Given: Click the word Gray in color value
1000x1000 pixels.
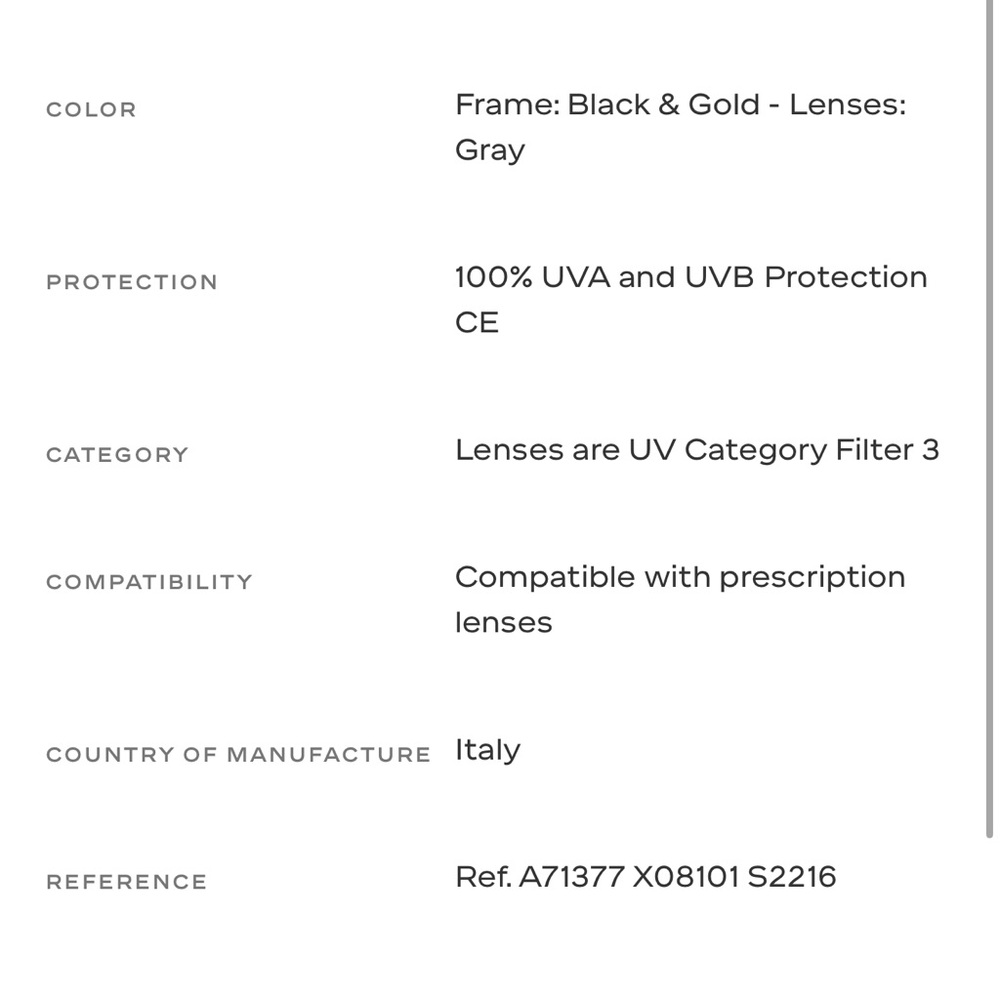Looking at the screenshot, I should (x=490, y=151).
